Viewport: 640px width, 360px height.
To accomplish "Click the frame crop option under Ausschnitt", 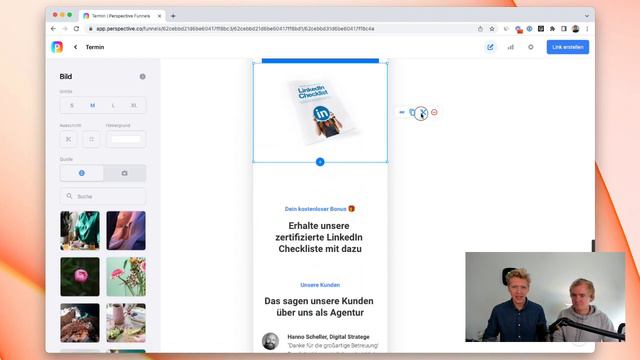I will [91, 139].
